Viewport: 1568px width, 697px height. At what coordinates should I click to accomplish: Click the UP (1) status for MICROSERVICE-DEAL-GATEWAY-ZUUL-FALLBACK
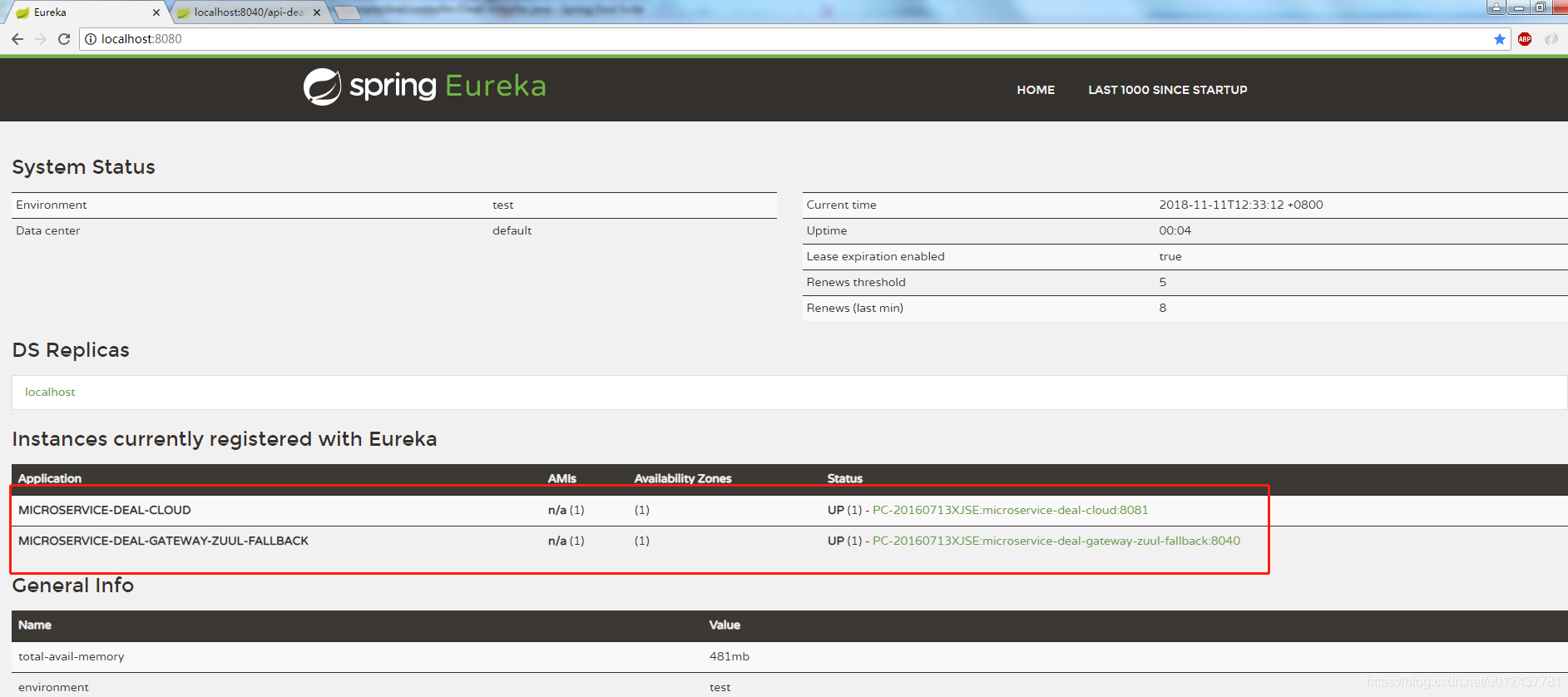(844, 541)
